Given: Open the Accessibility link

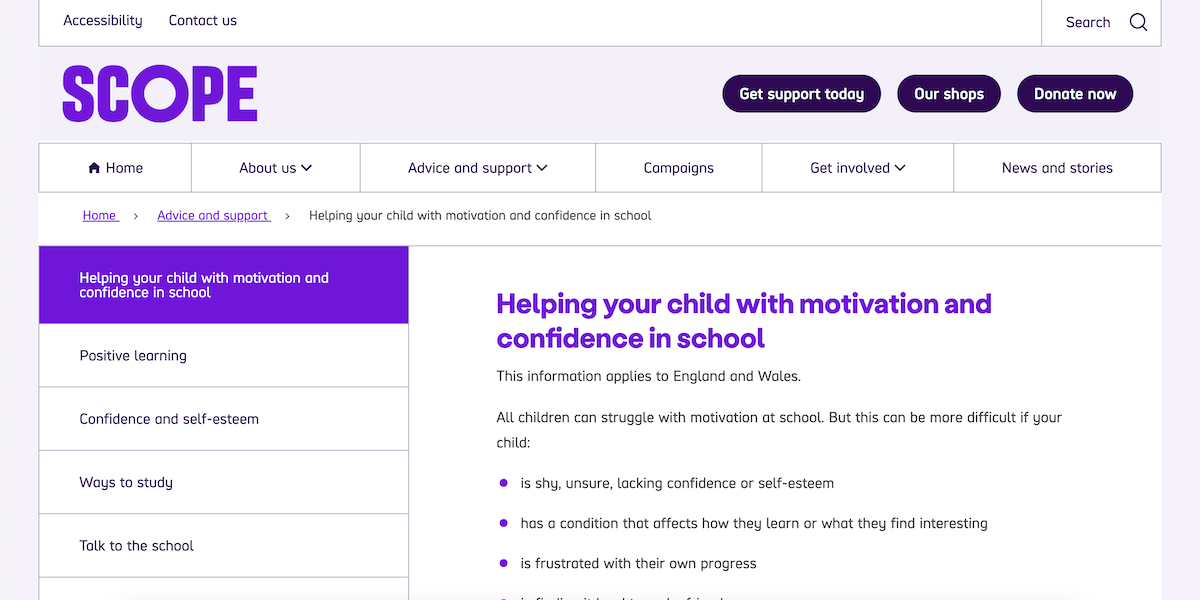Looking at the screenshot, I should [103, 20].
